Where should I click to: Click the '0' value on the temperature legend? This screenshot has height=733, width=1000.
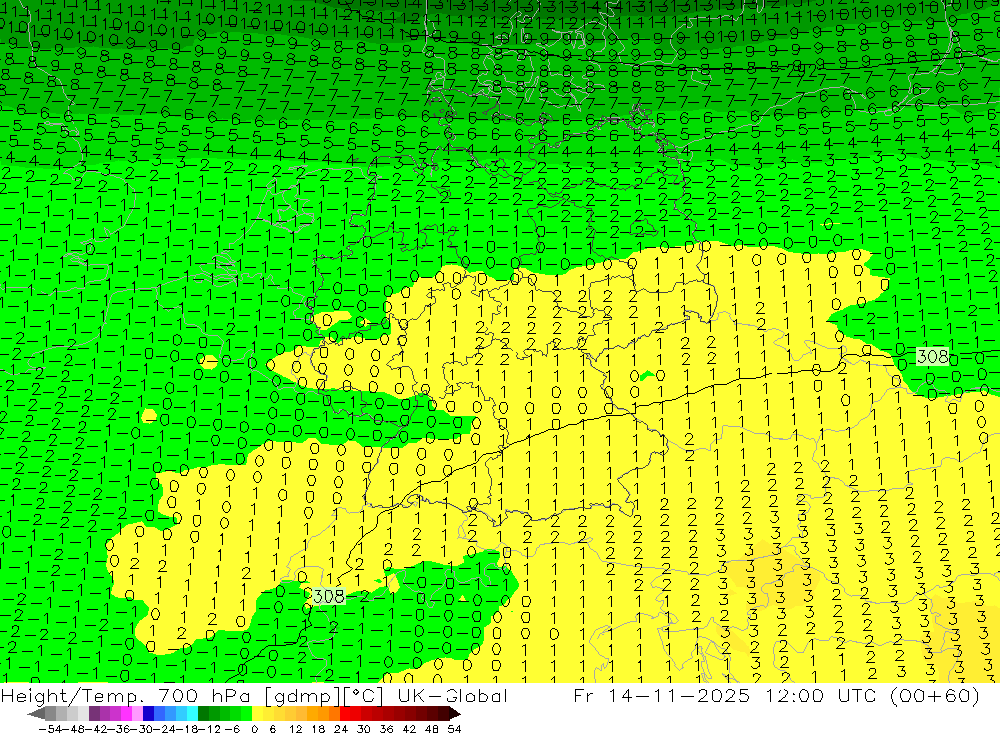point(254,729)
